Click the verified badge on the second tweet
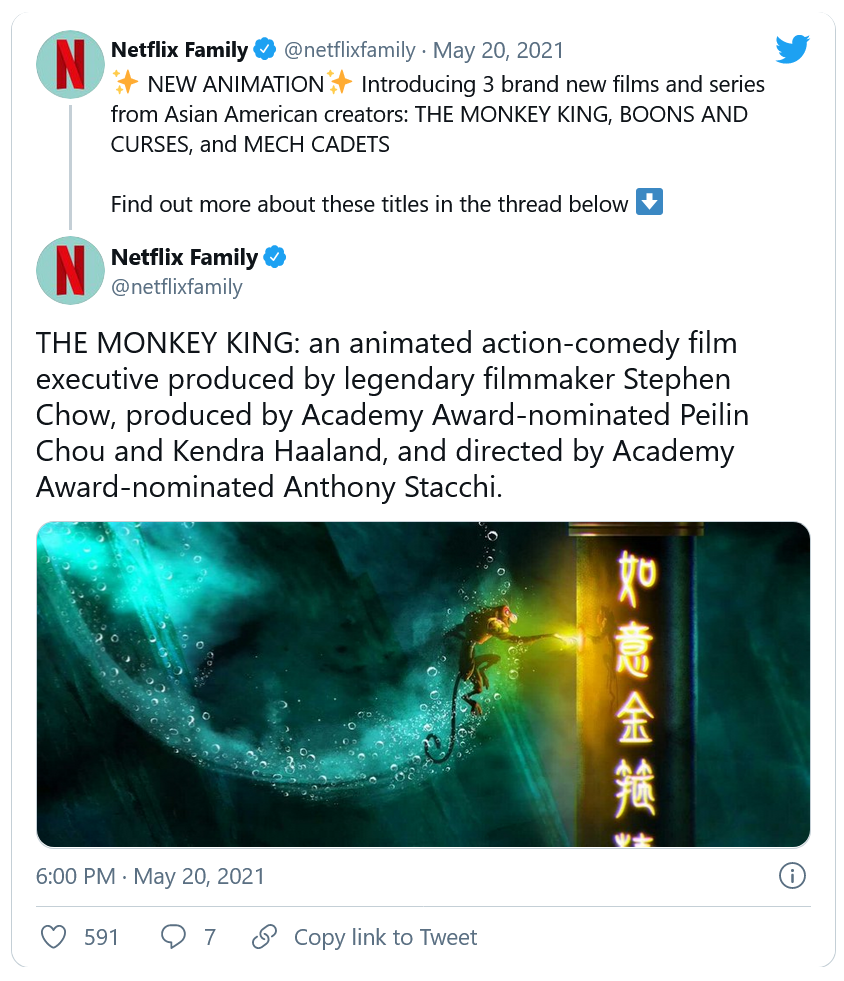 [x=275, y=257]
